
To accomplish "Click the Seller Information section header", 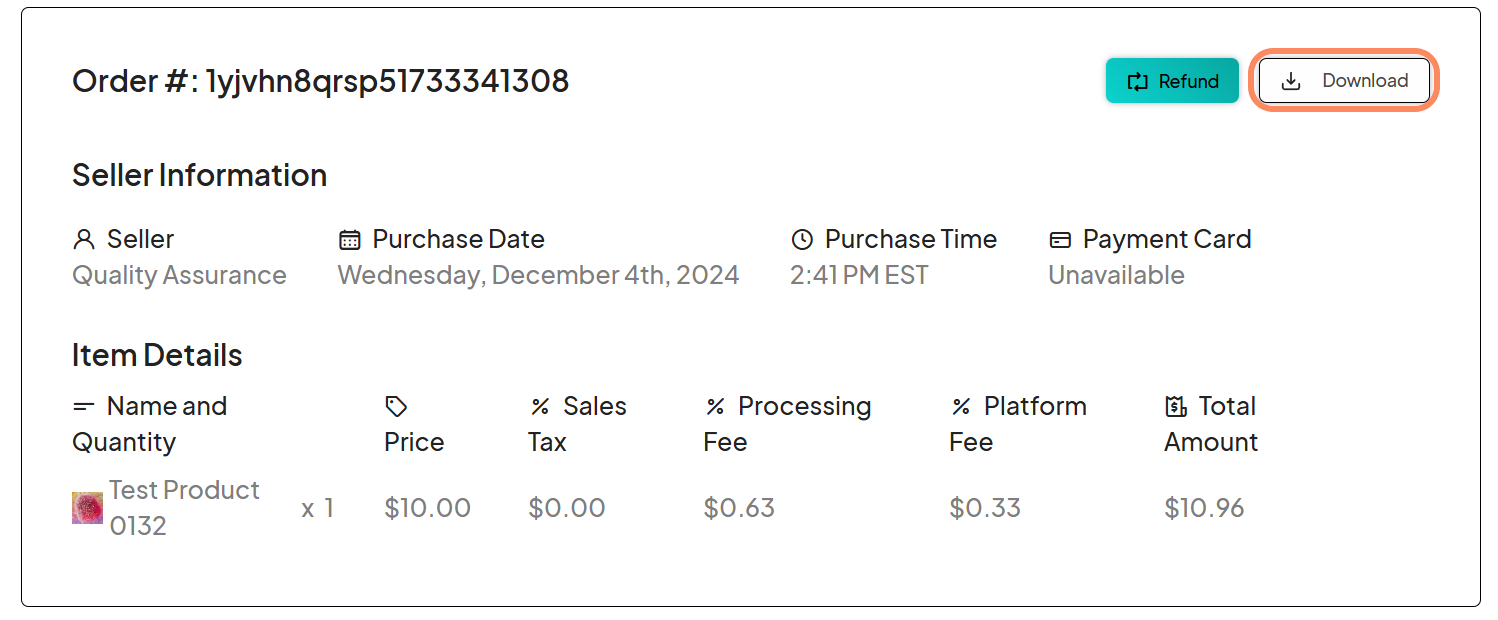I will (x=199, y=175).
